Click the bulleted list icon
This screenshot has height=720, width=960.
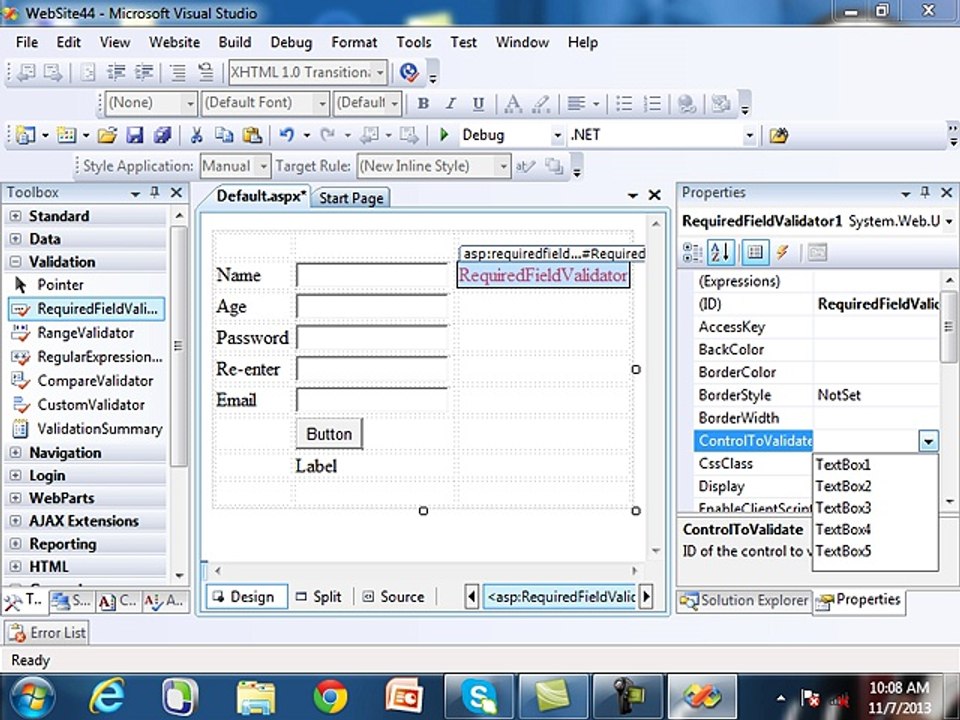click(x=624, y=103)
